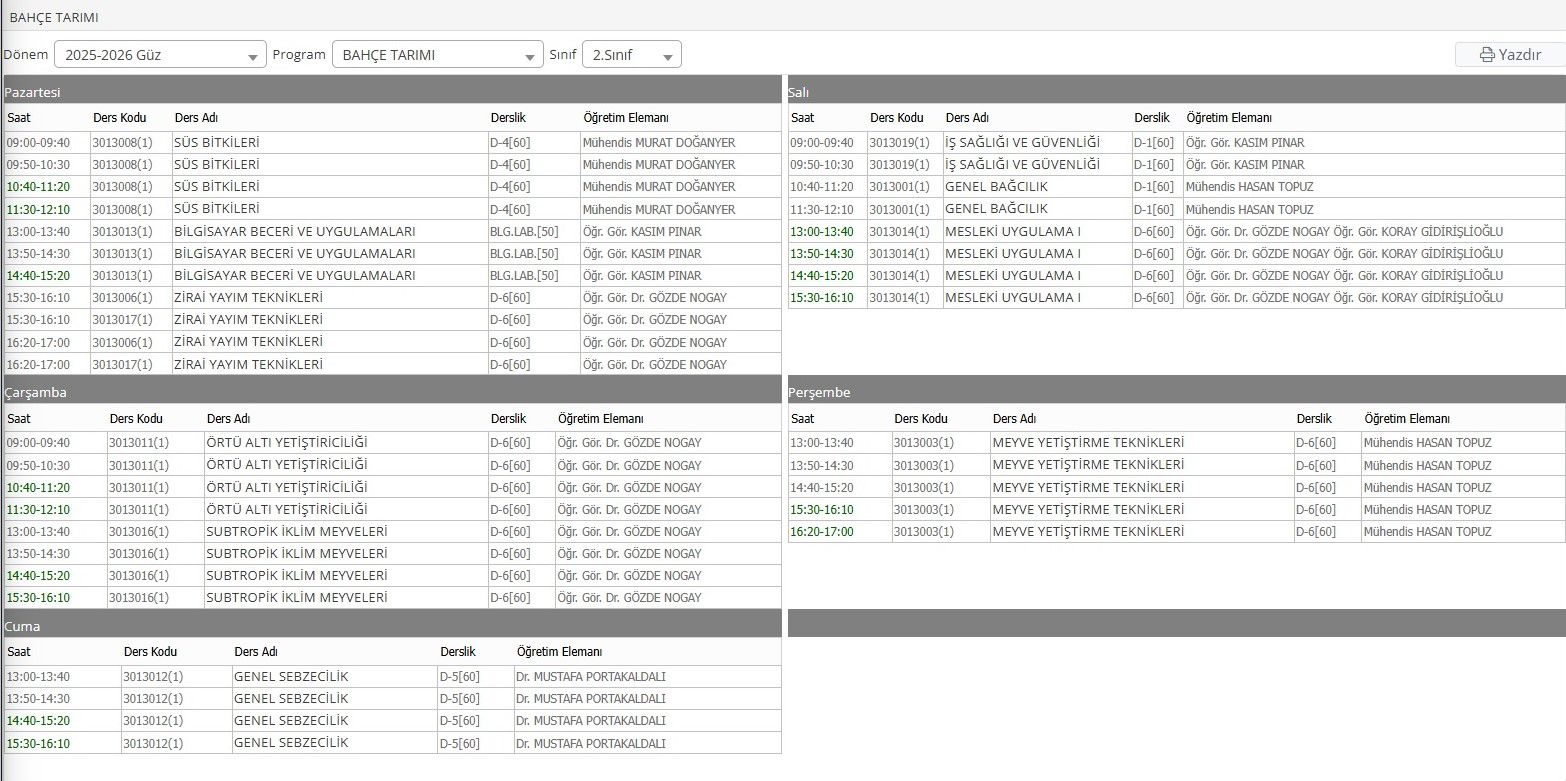Select the 2025-2026 Güz period field
The width and height of the screenshot is (1566, 781).
pyautogui.click(x=160, y=55)
